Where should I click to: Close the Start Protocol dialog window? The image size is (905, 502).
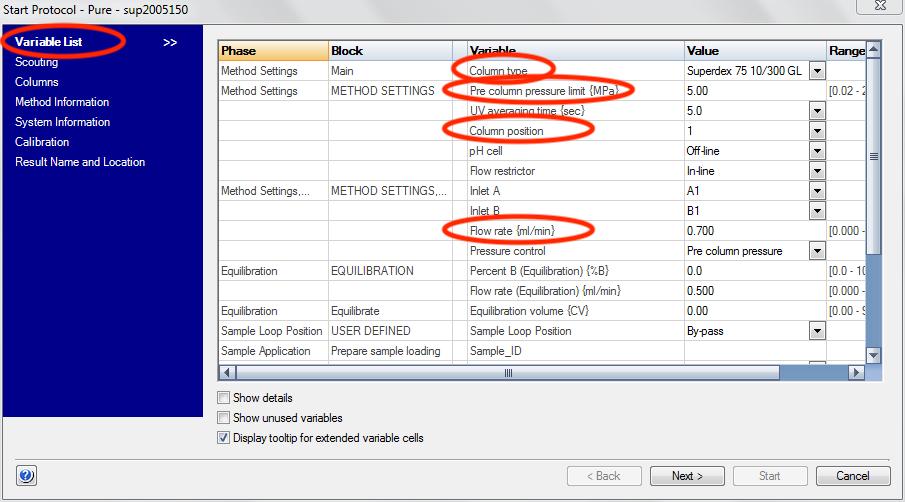tap(878, 8)
